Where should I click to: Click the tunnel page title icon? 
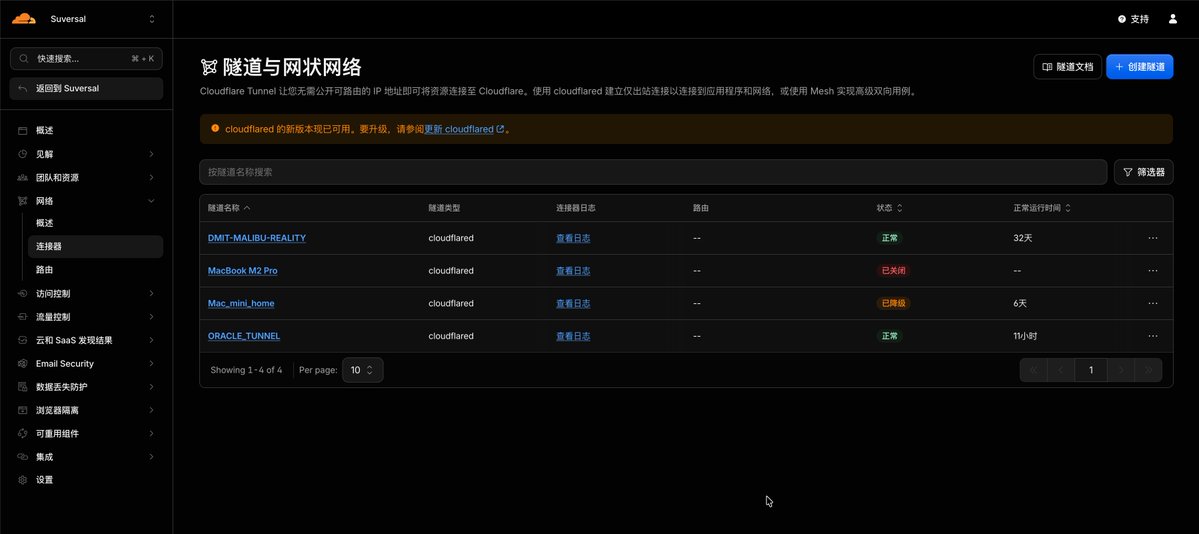pos(209,67)
